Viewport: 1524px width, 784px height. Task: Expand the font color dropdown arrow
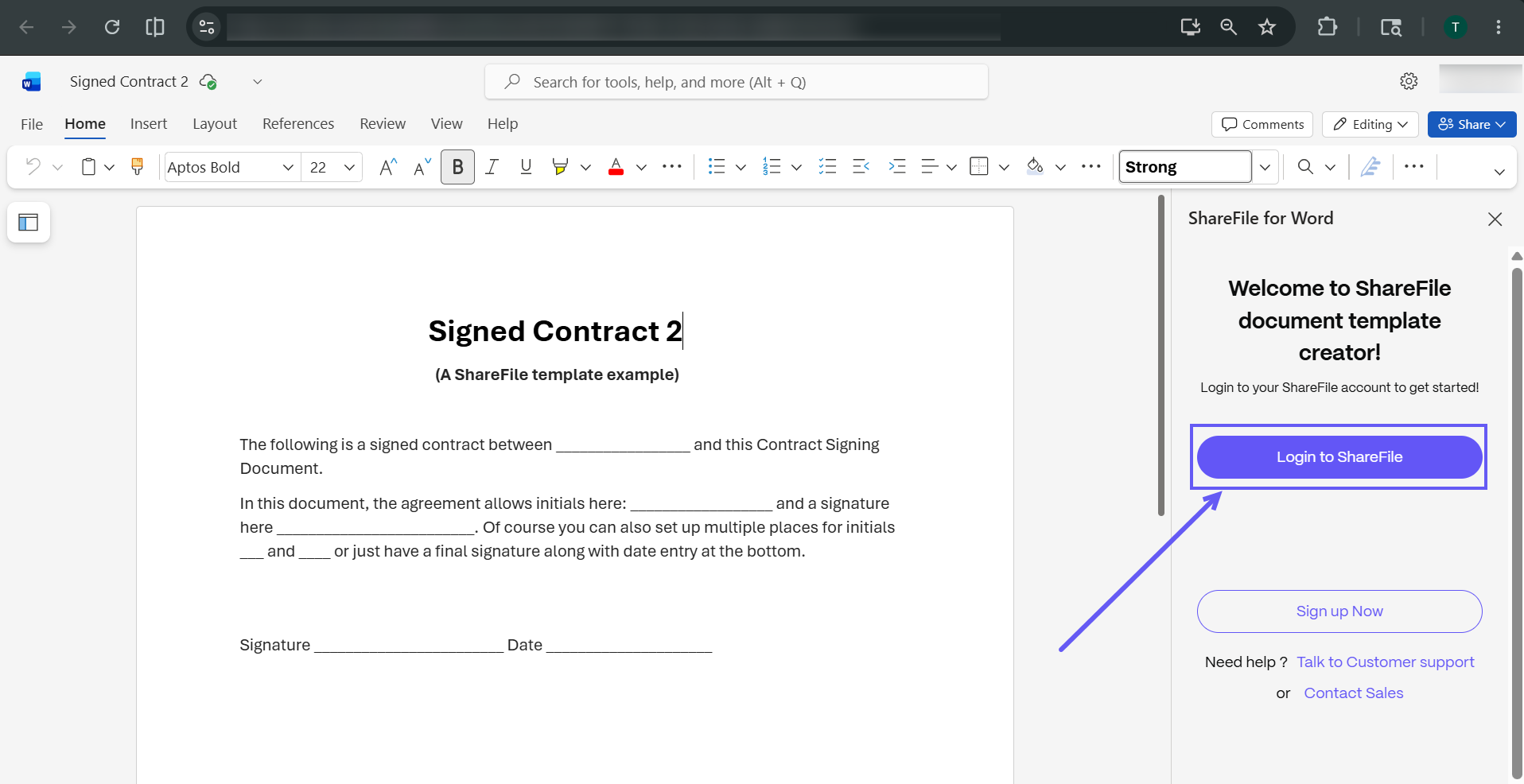641,168
